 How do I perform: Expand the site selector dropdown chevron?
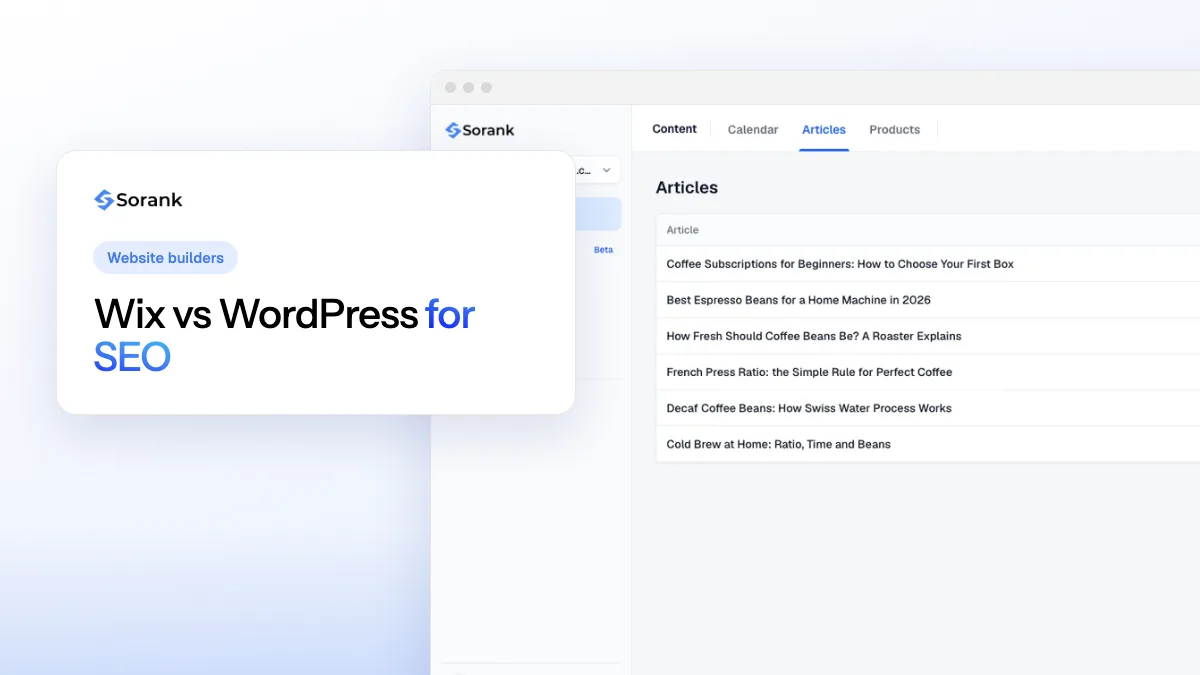point(606,170)
